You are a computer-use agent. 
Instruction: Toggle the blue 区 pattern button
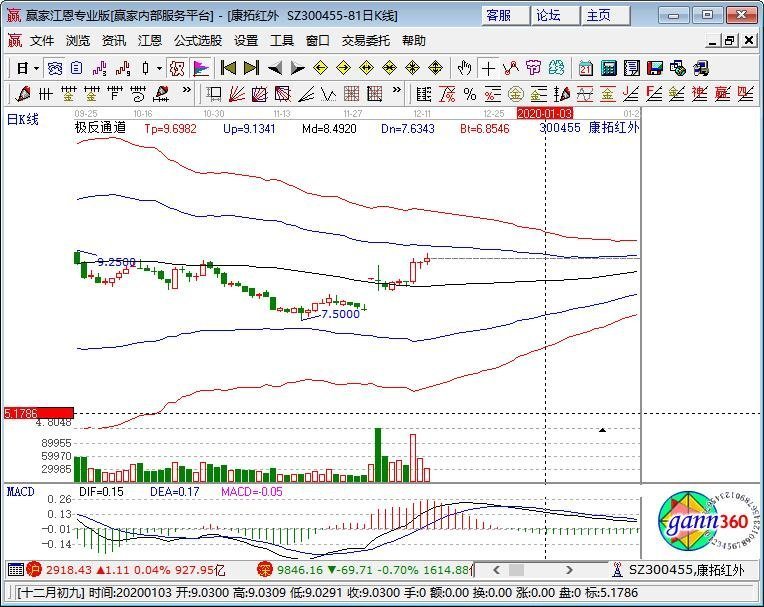tap(54, 68)
